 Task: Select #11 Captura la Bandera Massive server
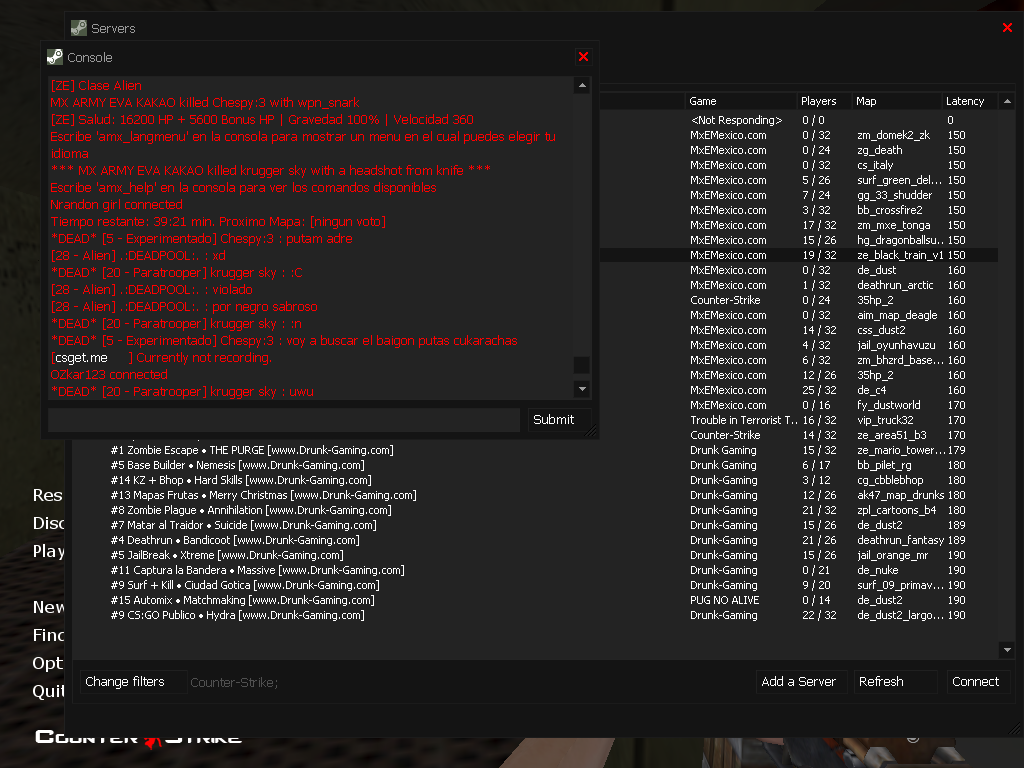(536, 571)
